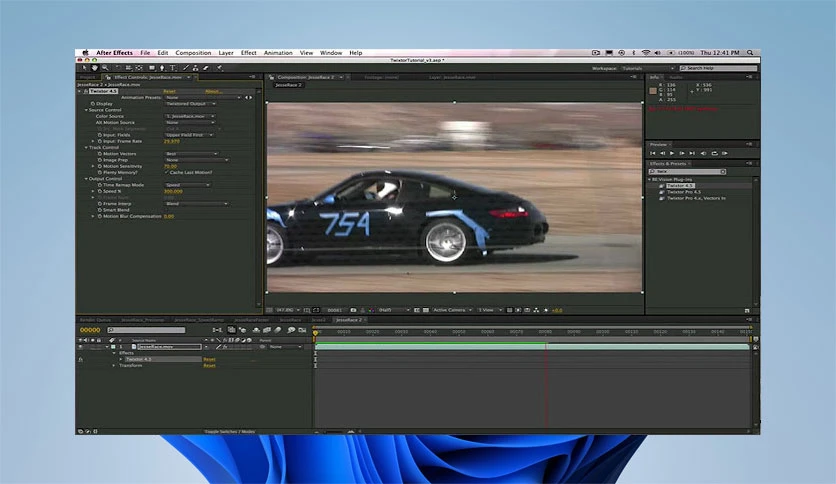Select the Selection arrow tool

[x=84, y=68]
